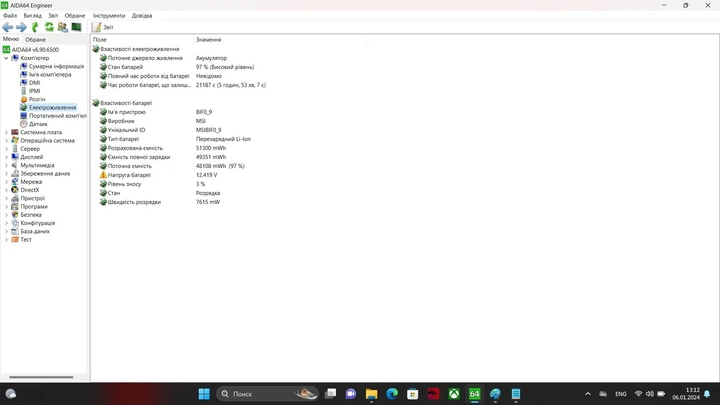Expand the Операційна система node
This screenshot has height=405, width=720.
click(x=6, y=141)
